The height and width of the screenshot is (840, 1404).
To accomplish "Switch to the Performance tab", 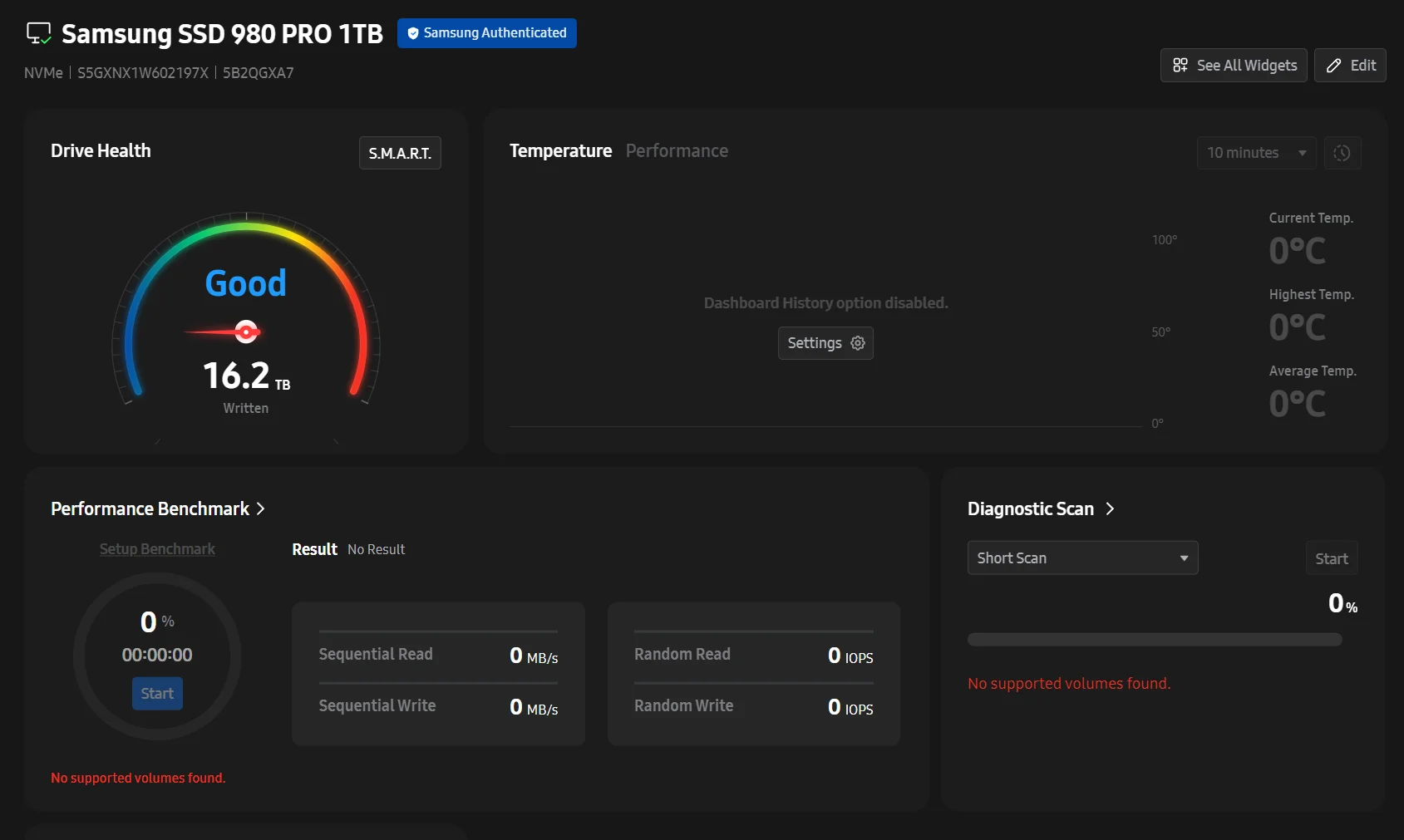I will pos(677,151).
